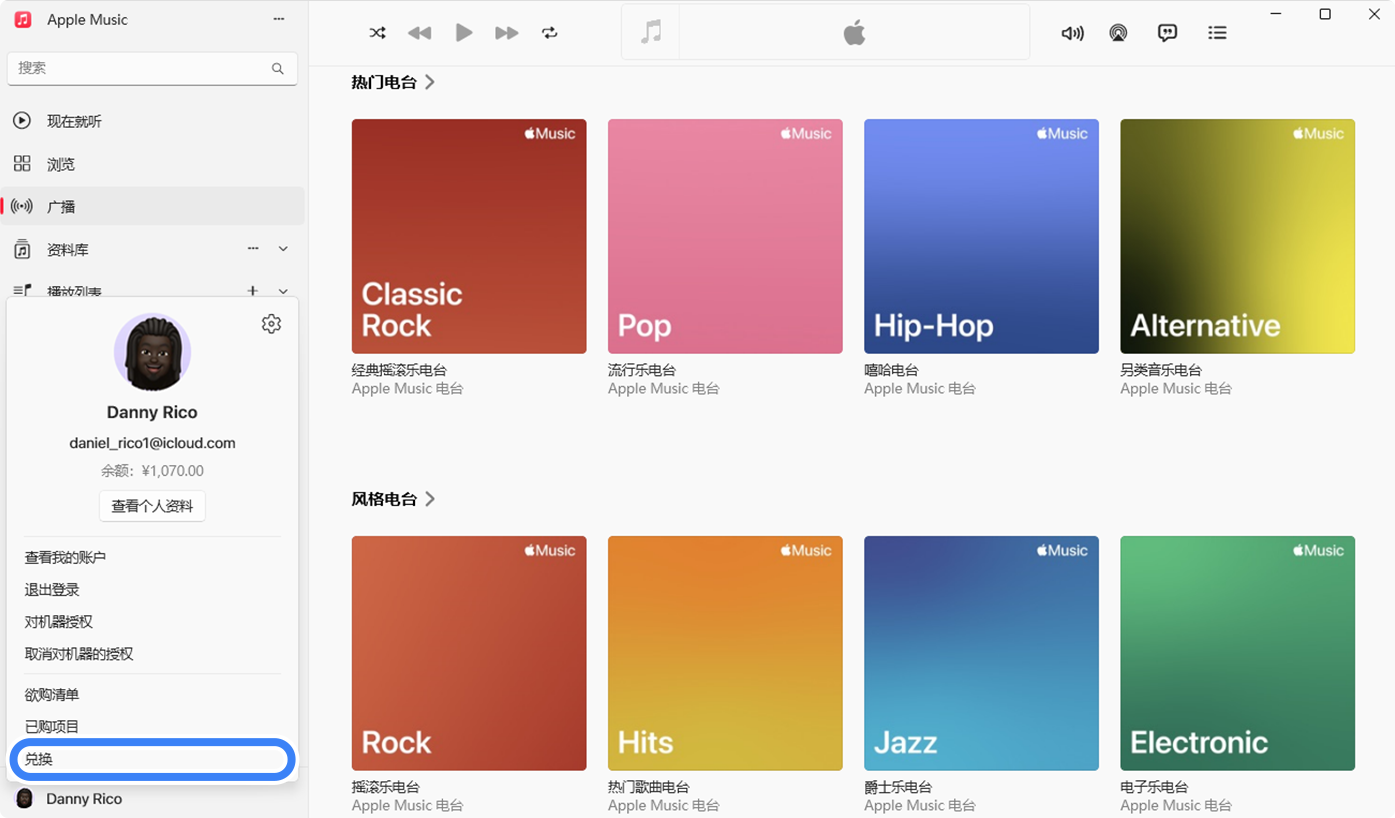Click the 爵士乐电台 title link
Image resolution: width=1395 pixels, height=818 pixels.
pos(898,787)
